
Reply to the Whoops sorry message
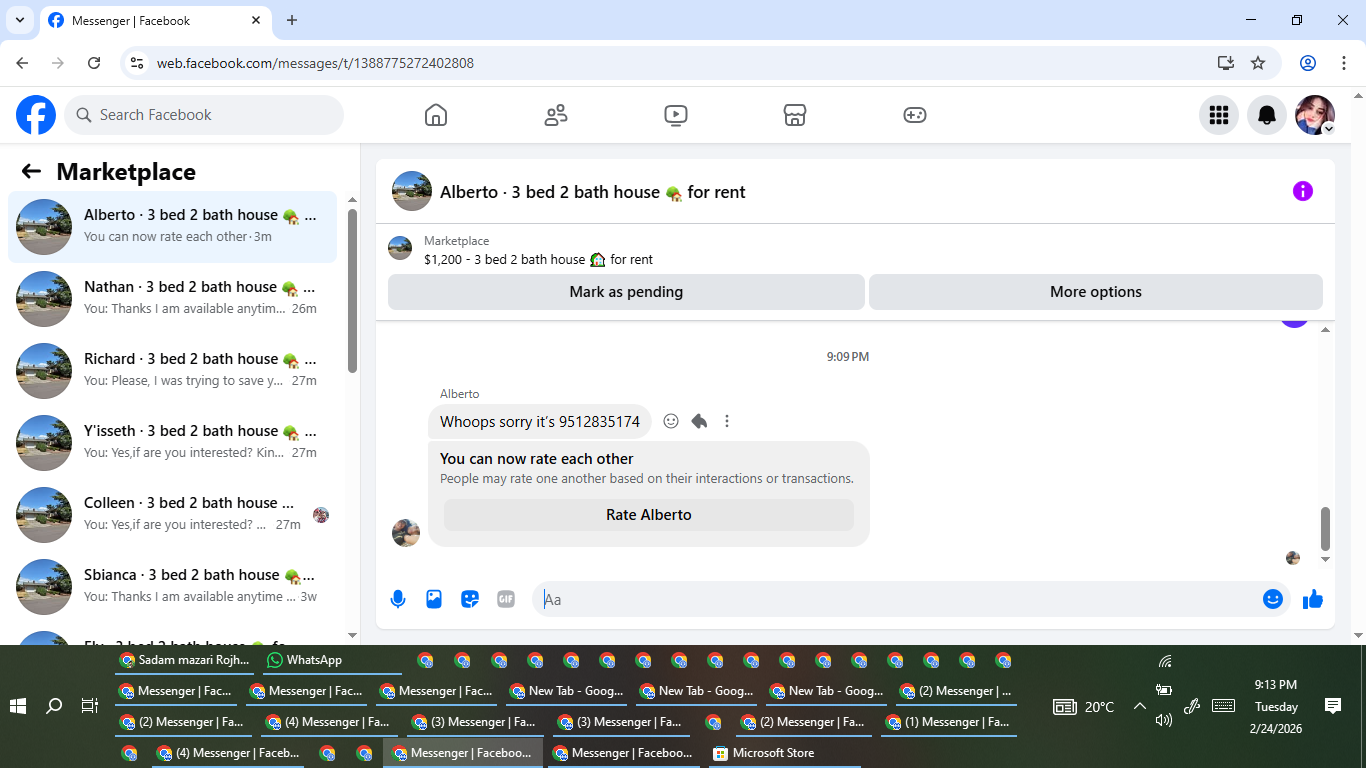[x=699, y=421]
